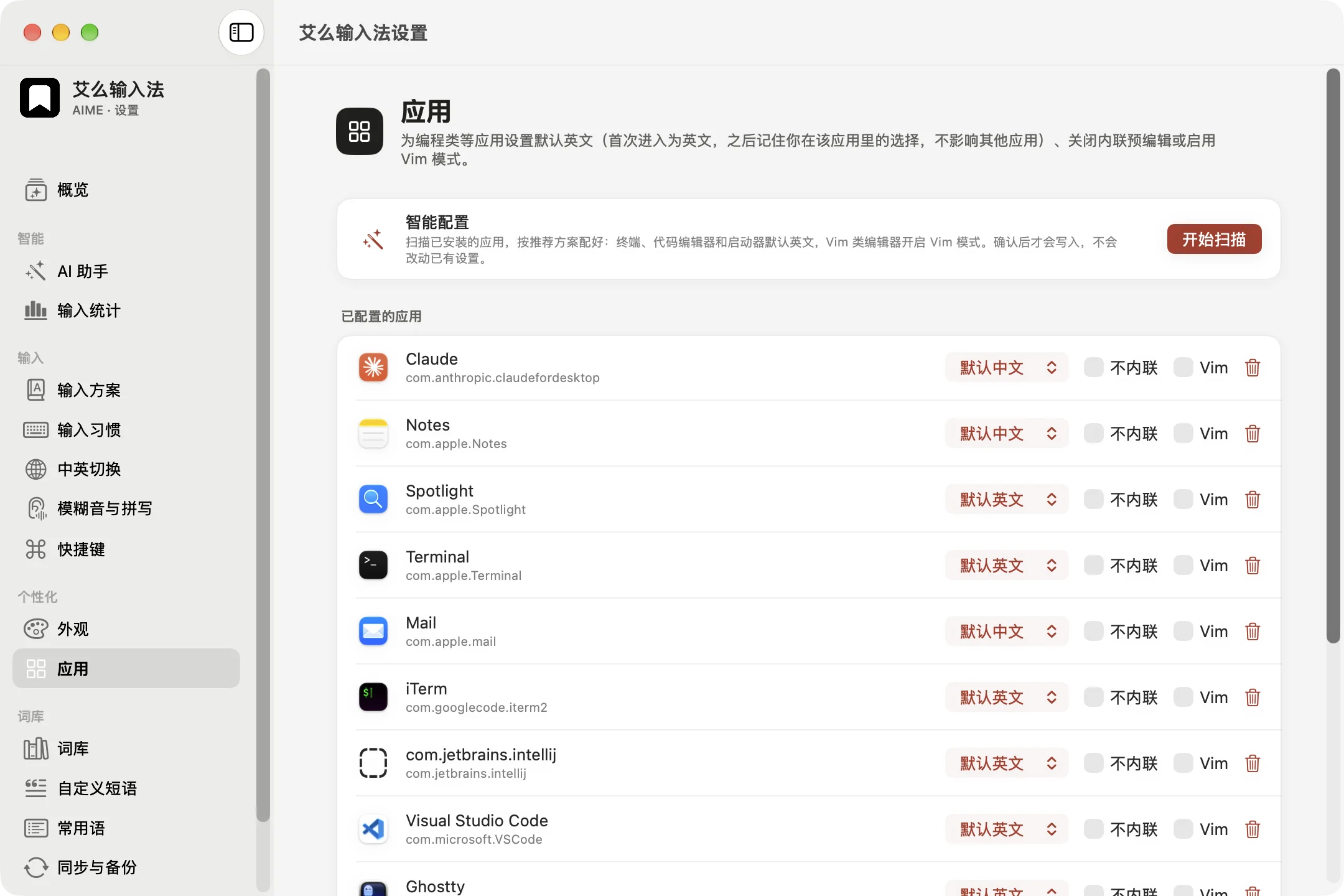The height and width of the screenshot is (896, 1344).
Task: Open Claude's 默认中文 language dropdown
Action: coord(1007,368)
